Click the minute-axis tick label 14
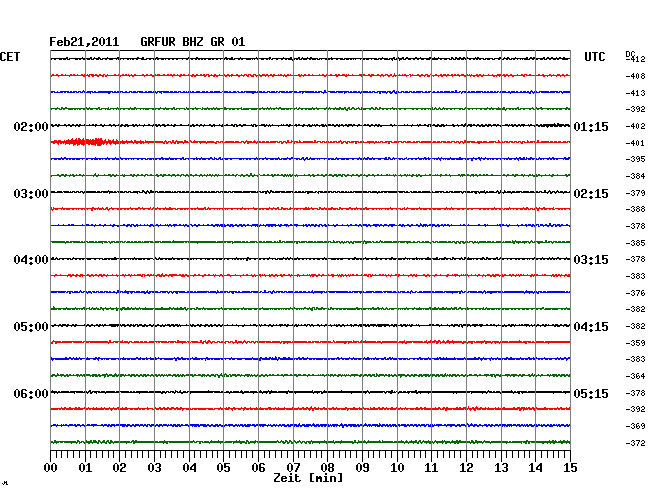The height and width of the screenshot is (494, 650). click(x=535, y=467)
